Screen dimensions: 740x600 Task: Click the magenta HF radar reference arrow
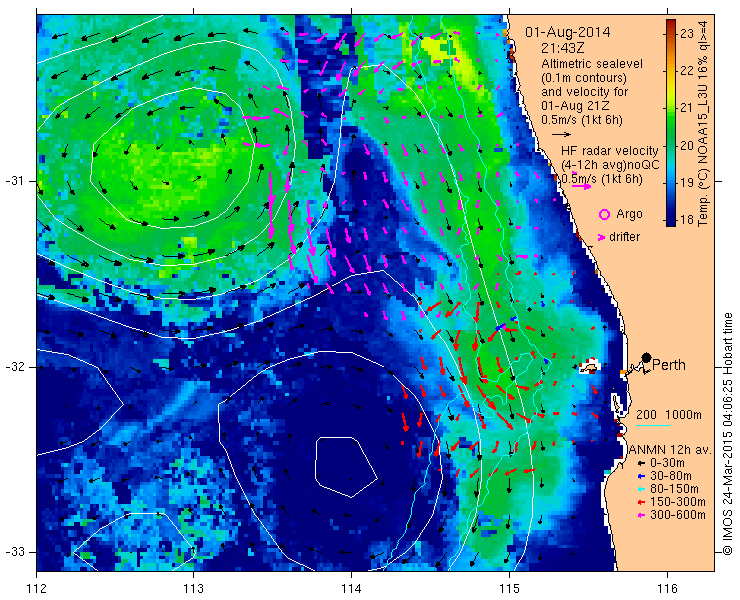[581, 186]
